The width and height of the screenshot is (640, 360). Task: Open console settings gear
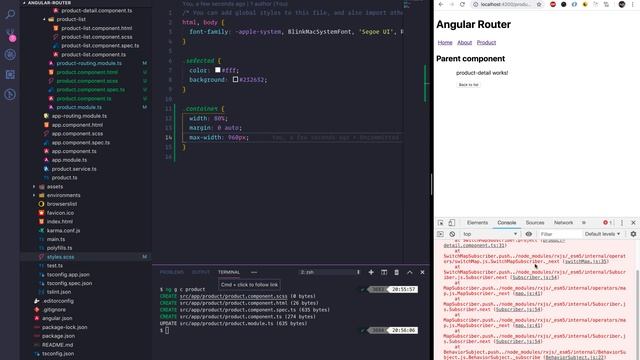click(633, 234)
